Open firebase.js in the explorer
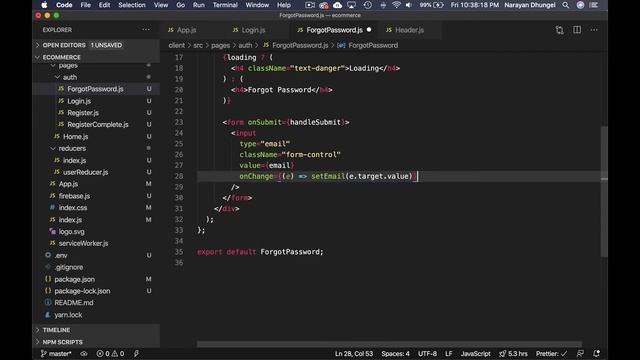This screenshot has height=360, width=640. [x=74, y=196]
